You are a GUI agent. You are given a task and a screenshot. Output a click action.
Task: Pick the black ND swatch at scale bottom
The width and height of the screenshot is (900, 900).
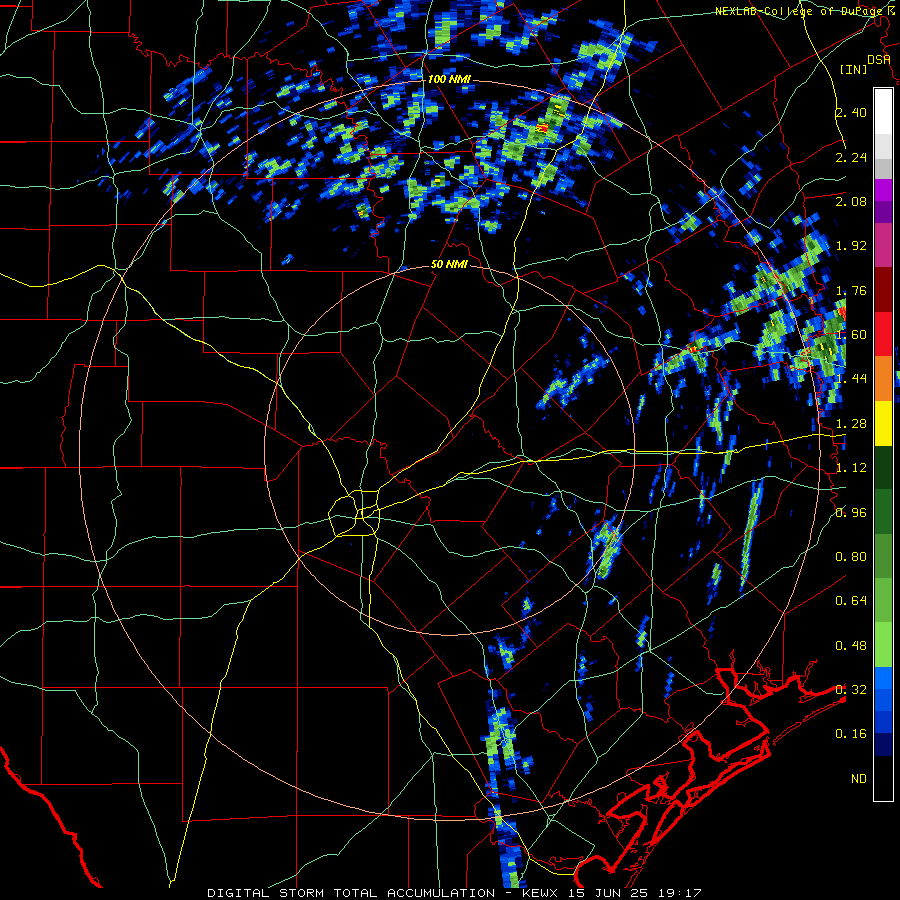point(883,778)
